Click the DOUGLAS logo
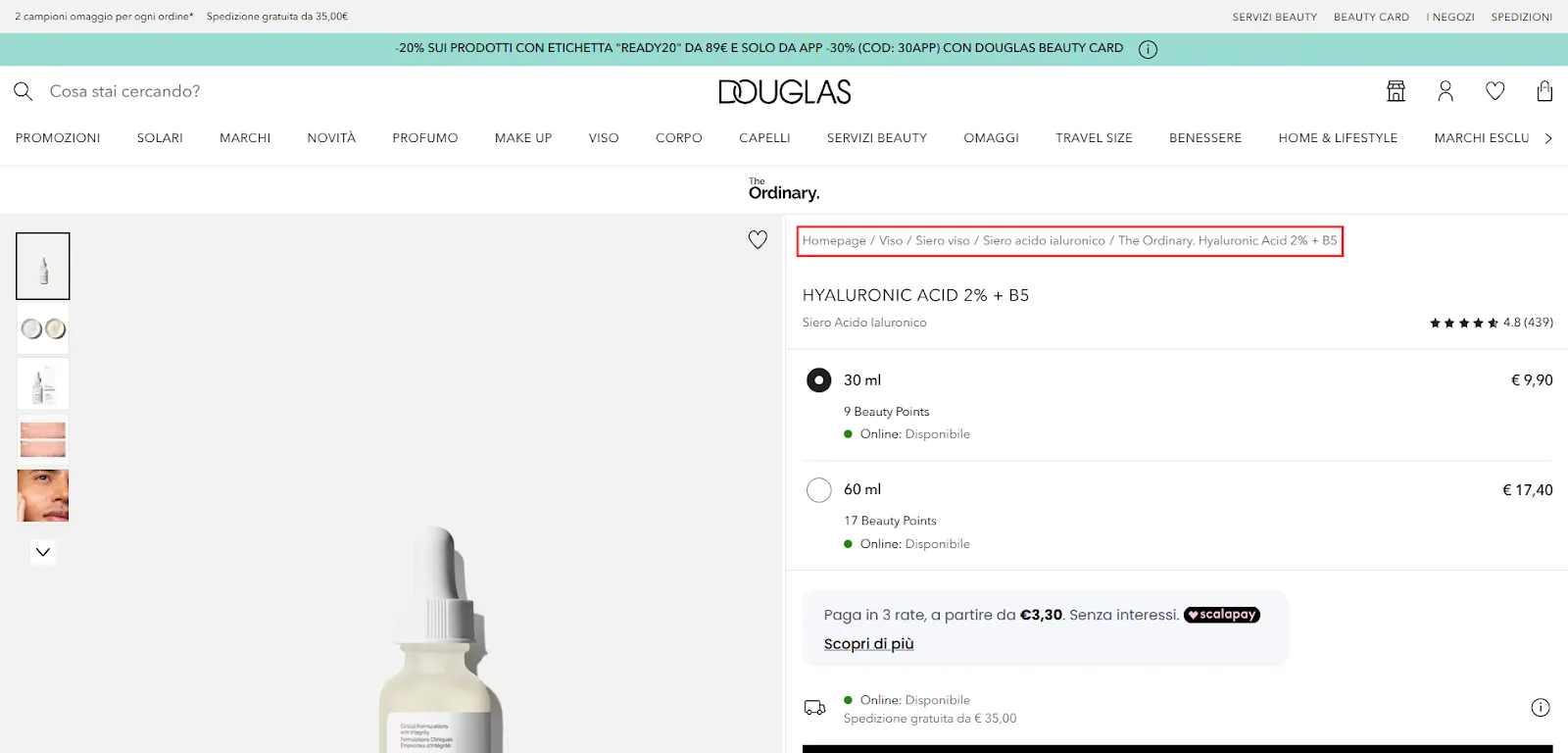1568x753 pixels. tap(784, 92)
